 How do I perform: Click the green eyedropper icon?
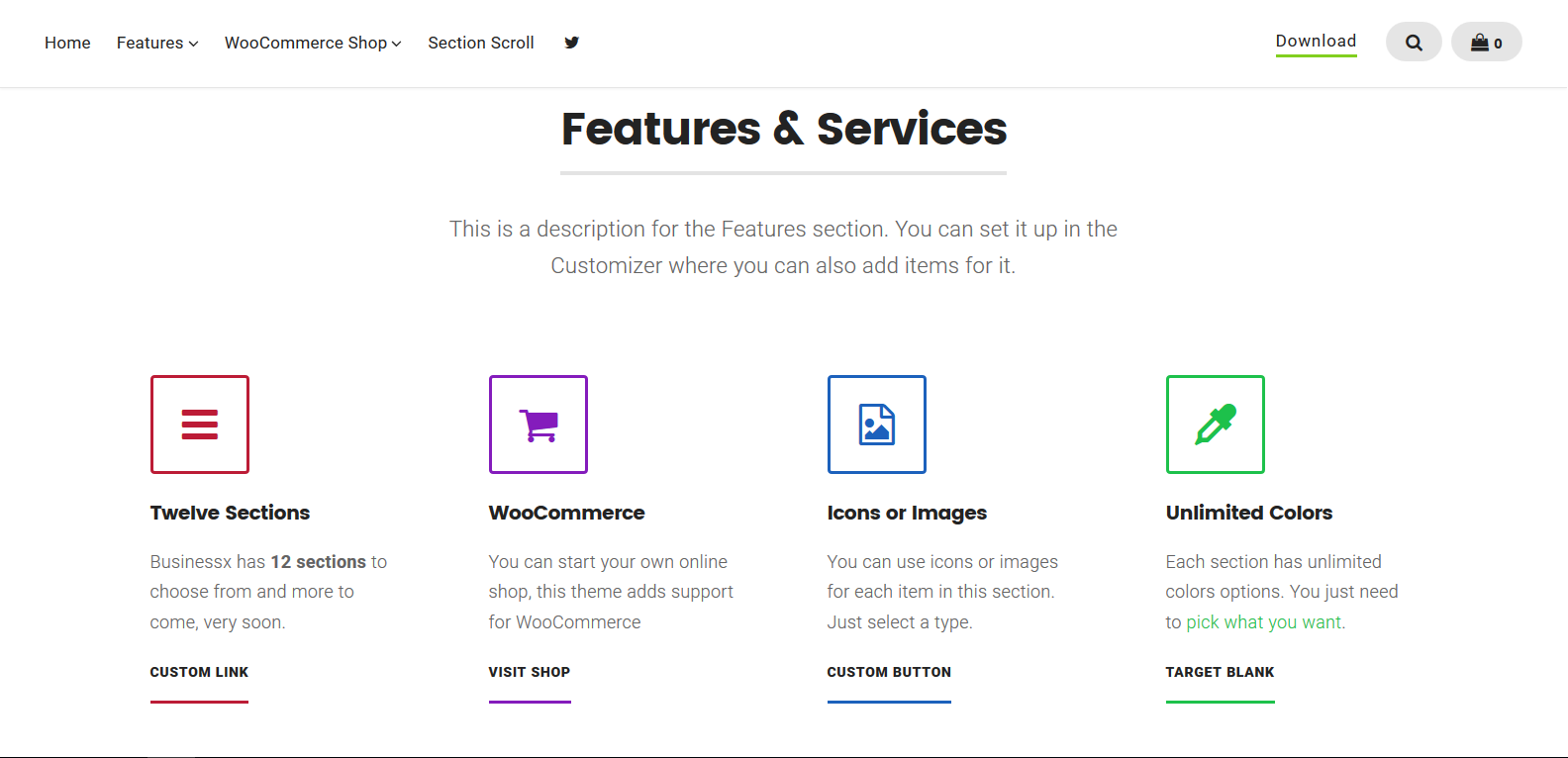pos(1216,425)
